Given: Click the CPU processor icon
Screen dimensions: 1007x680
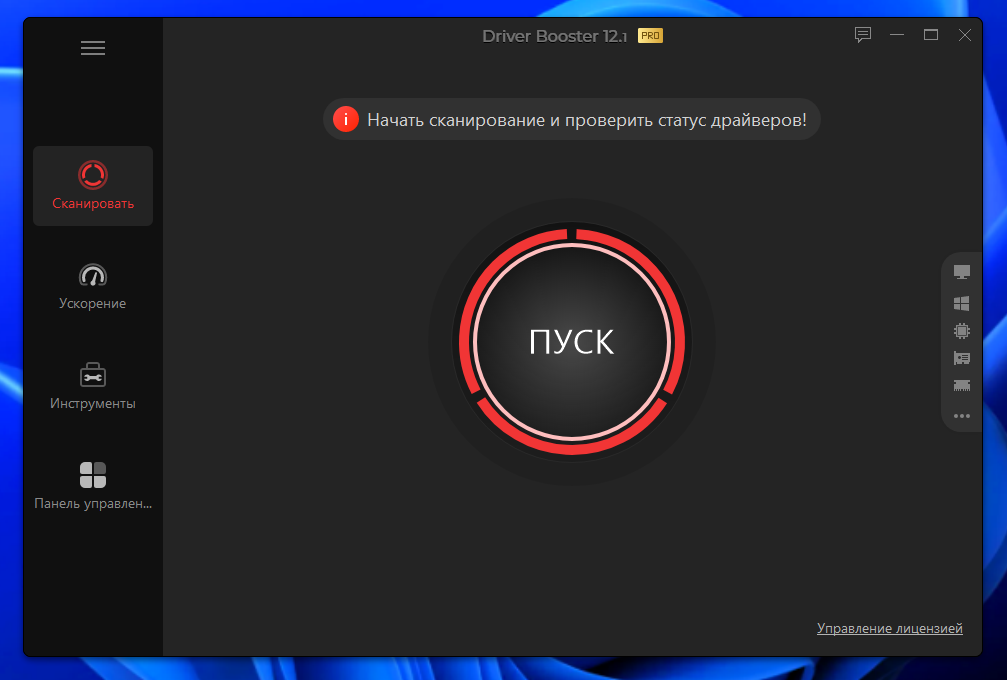Looking at the screenshot, I should click(x=961, y=329).
